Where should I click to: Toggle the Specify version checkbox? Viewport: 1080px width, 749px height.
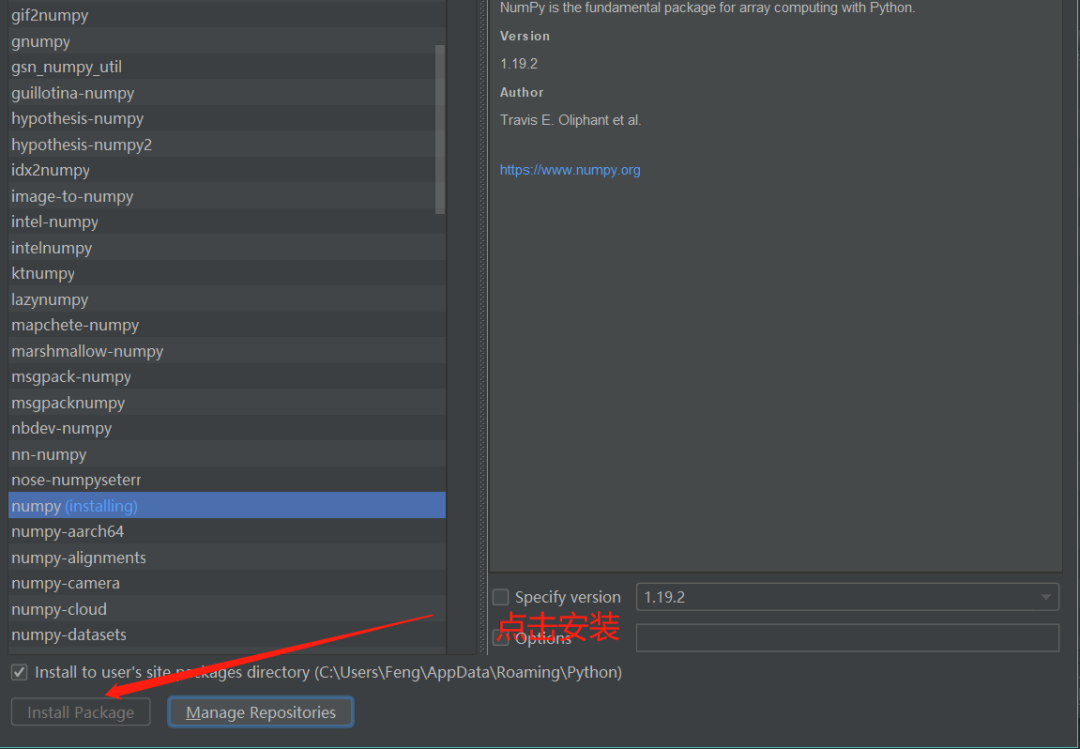coord(501,597)
